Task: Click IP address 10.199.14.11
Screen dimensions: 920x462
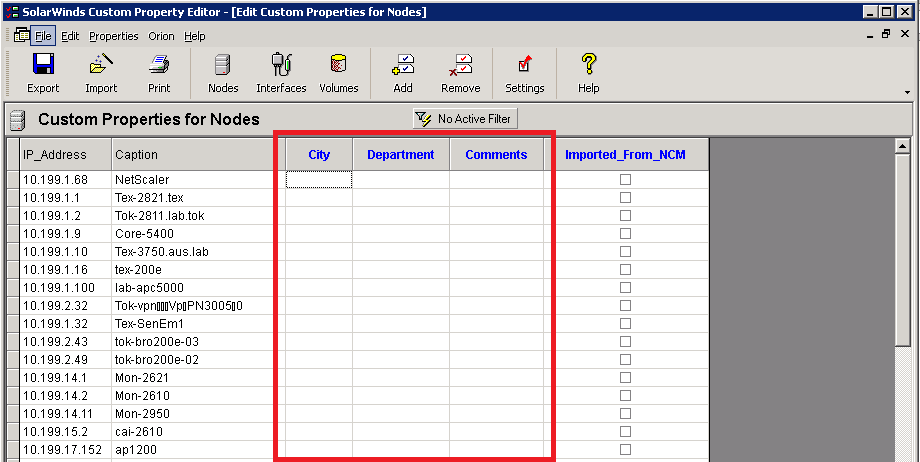Action: pos(58,413)
